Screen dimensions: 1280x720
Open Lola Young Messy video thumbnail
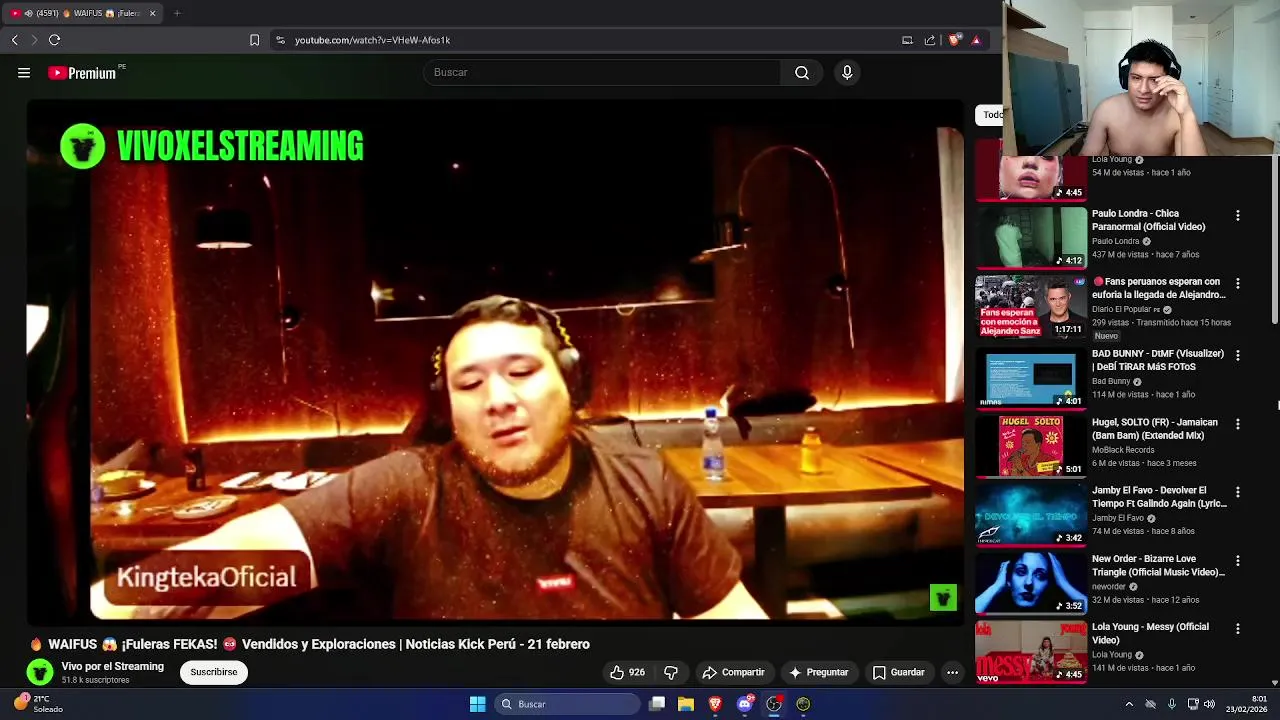click(1030, 651)
